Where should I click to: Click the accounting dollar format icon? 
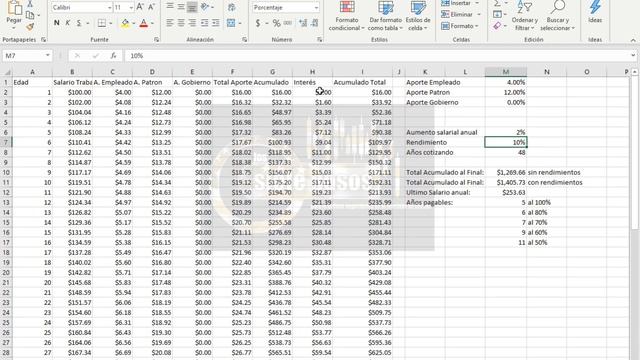[258, 23]
